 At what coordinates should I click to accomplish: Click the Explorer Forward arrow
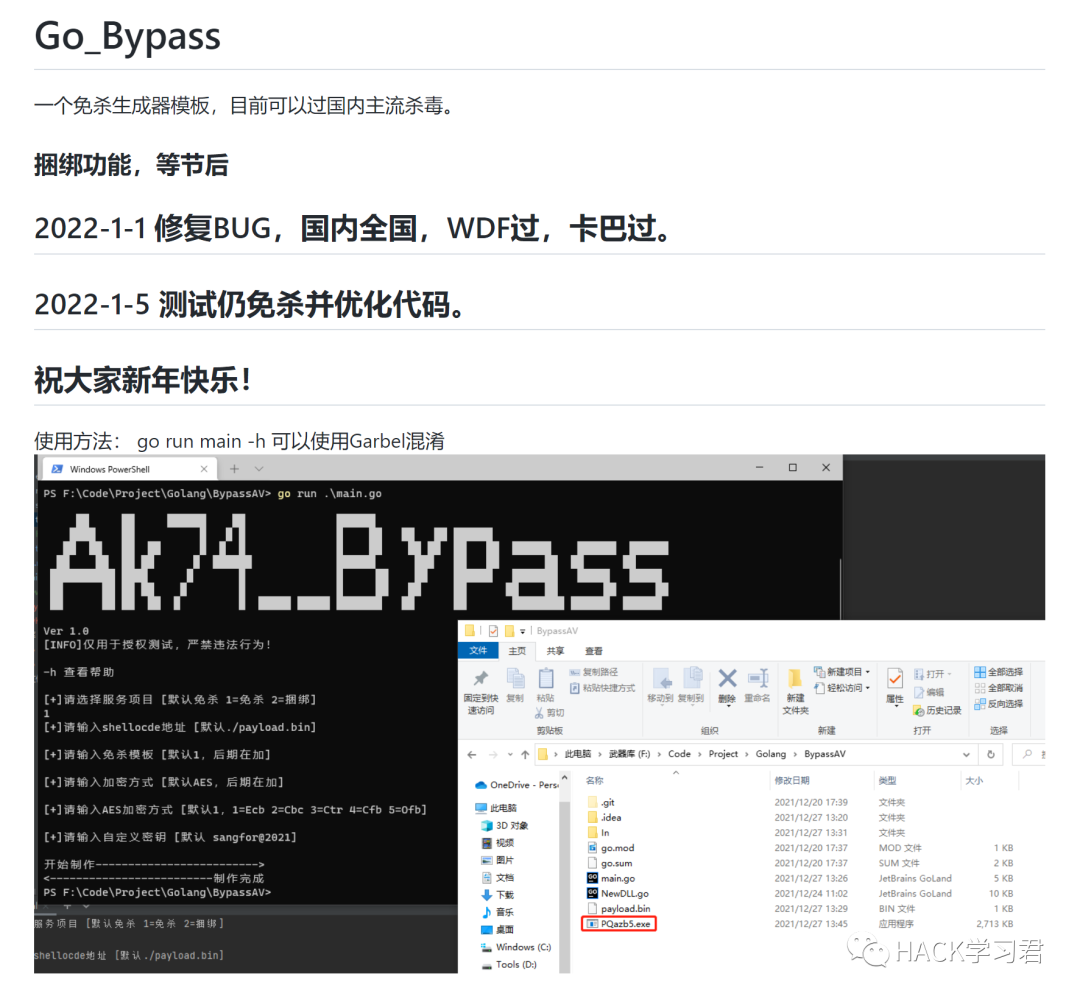(493, 754)
